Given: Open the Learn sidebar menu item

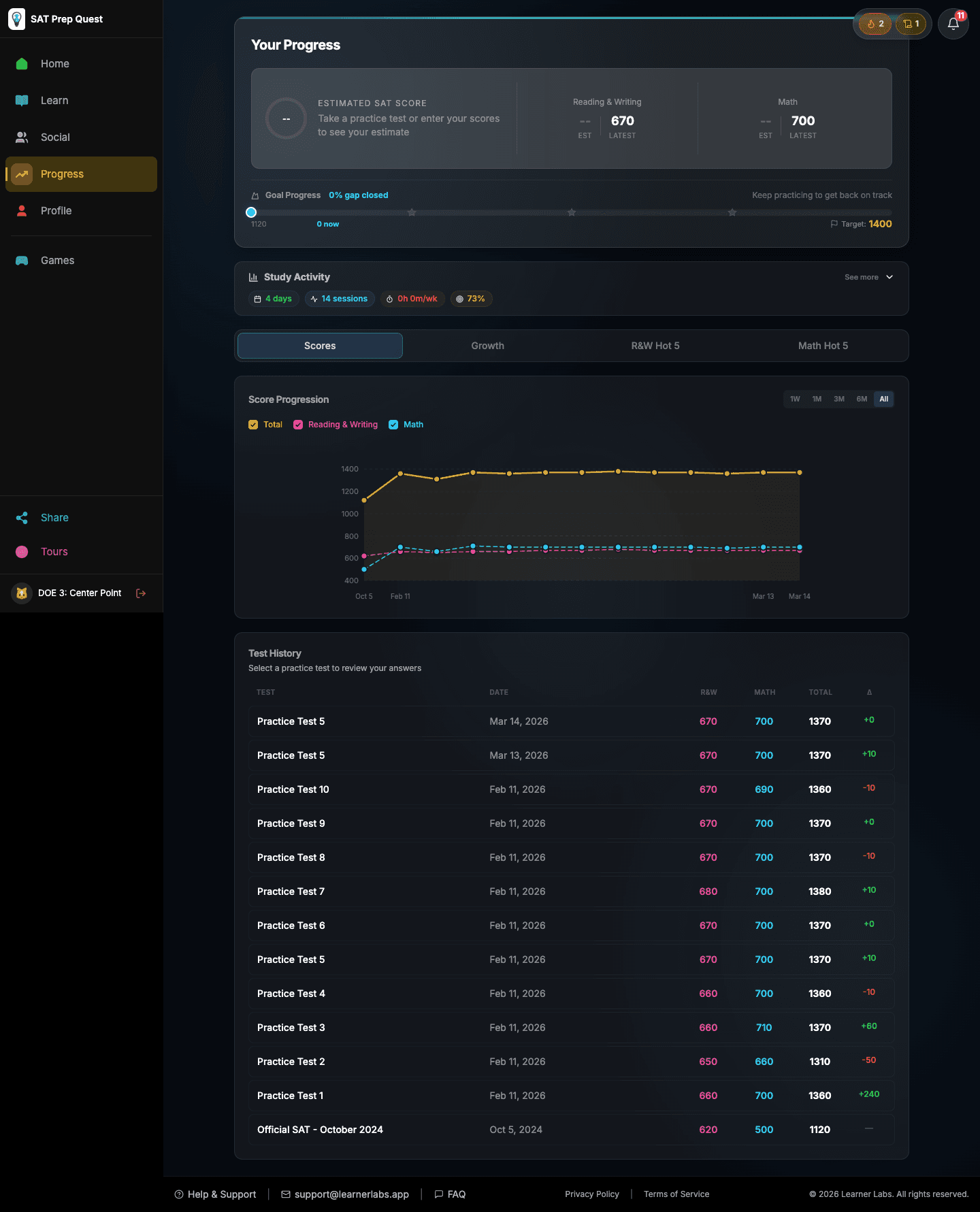Looking at the screenshot, I should click(x=81, y=101).
